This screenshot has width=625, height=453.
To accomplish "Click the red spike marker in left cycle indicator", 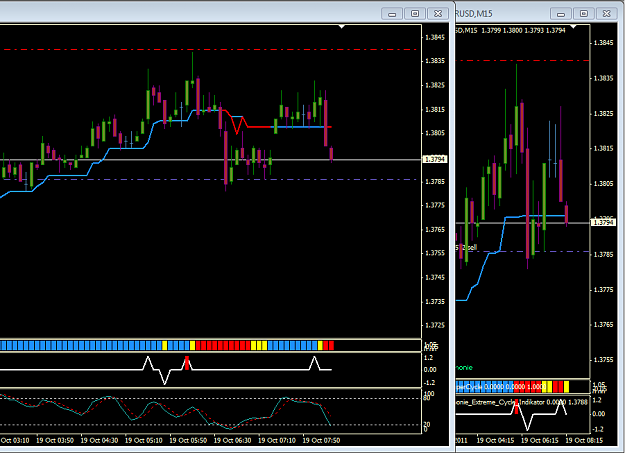I will 187,363.
